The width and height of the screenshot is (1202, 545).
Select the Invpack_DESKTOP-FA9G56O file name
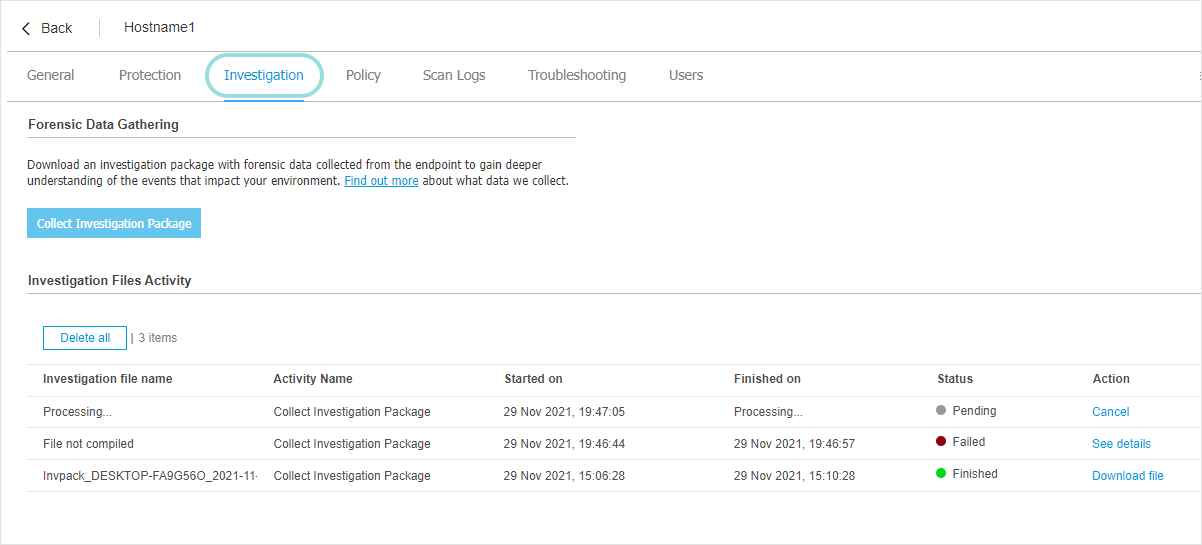(x=150, y=476)
